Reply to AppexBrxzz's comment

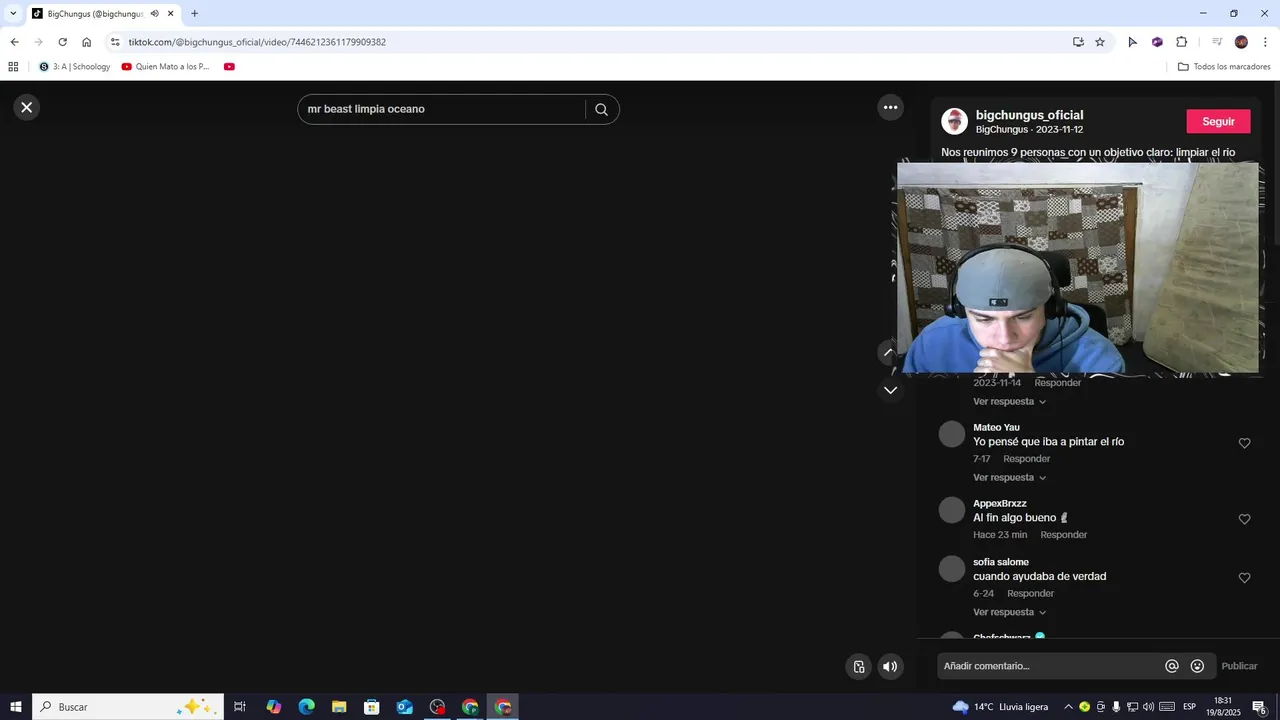pos(1063,535)
